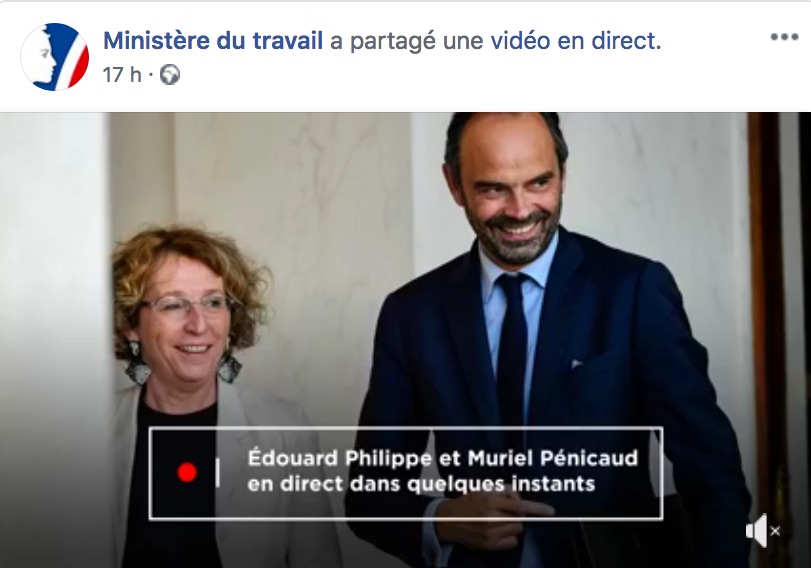Open the Ministère du travail profile picture

point(55,57)
